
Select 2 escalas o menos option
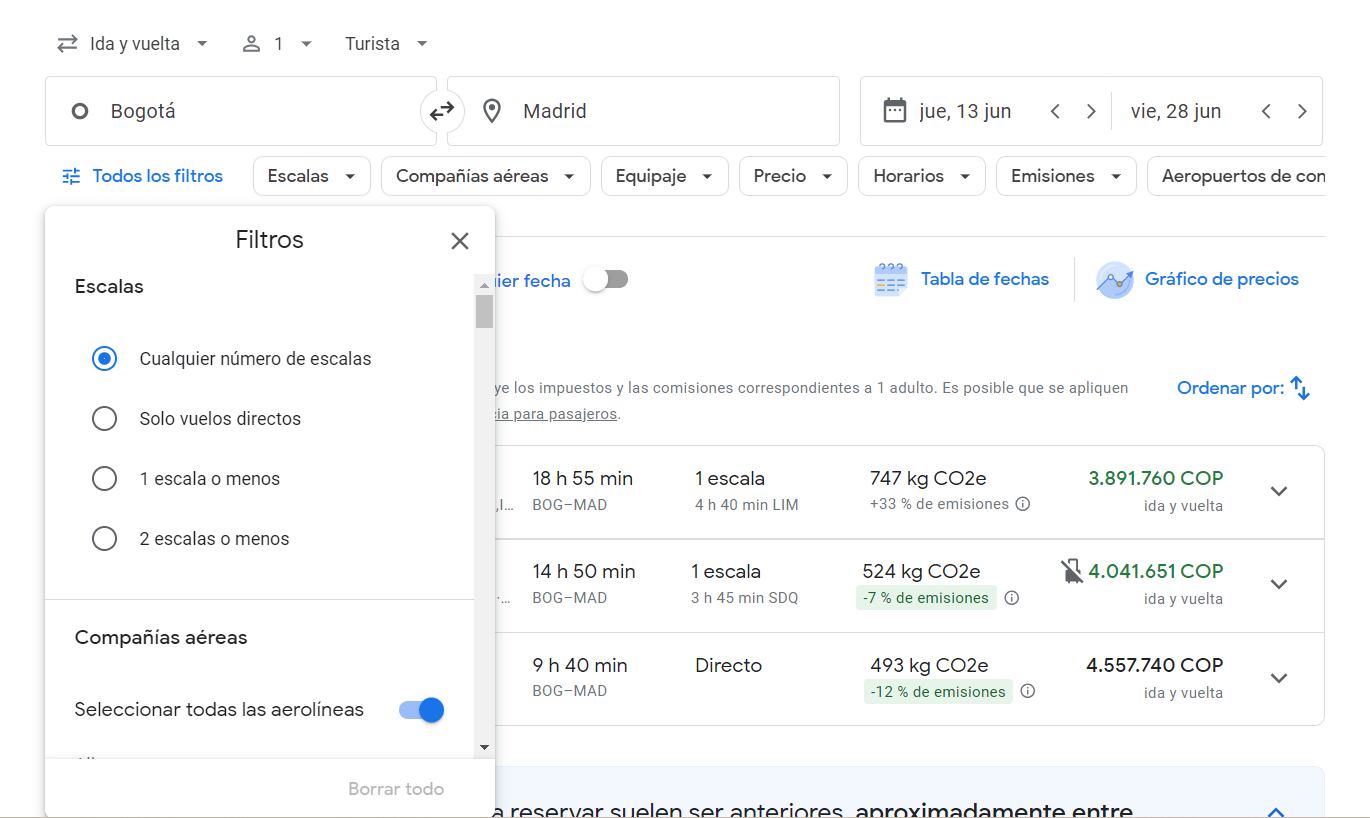point(104,538)
